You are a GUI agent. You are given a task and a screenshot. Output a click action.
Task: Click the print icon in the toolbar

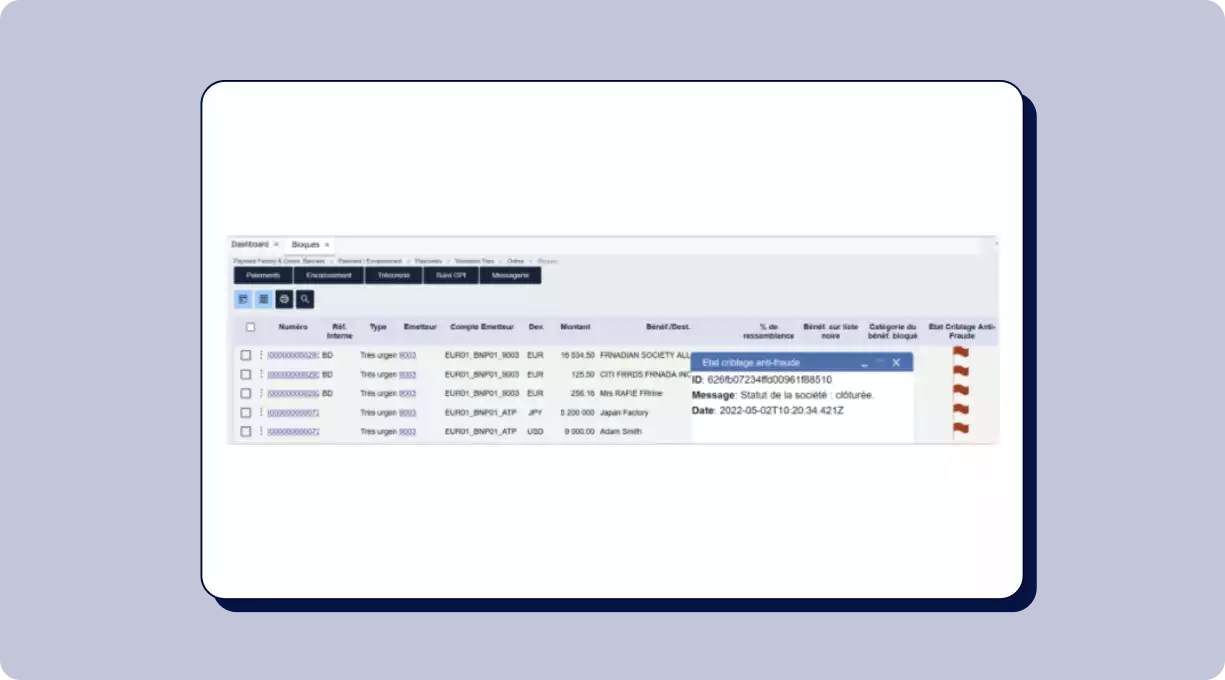(x=284, y=299)
